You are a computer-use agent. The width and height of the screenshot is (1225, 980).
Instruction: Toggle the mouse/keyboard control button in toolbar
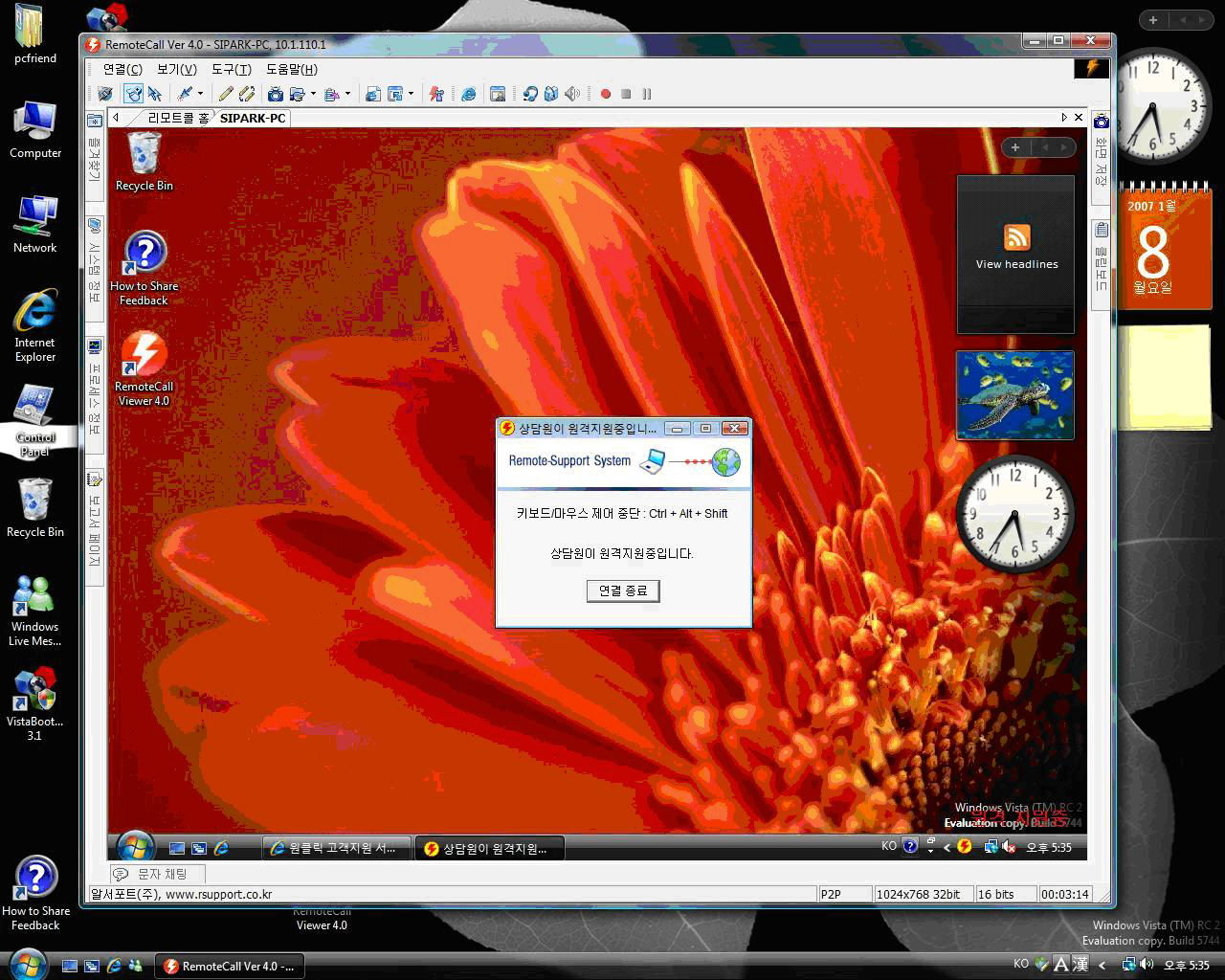tap(133, 94)
